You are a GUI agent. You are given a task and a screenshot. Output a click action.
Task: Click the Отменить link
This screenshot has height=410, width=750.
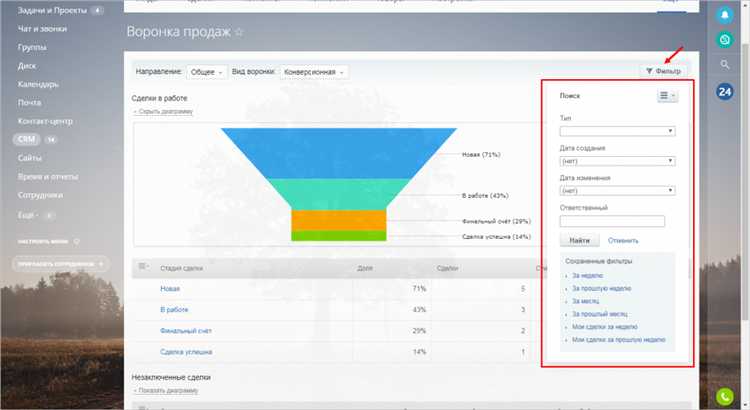coord(623,241)
